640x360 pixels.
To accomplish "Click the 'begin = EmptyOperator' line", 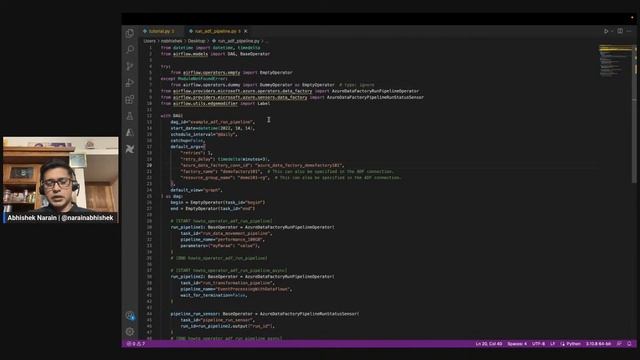I will [218, 202].
